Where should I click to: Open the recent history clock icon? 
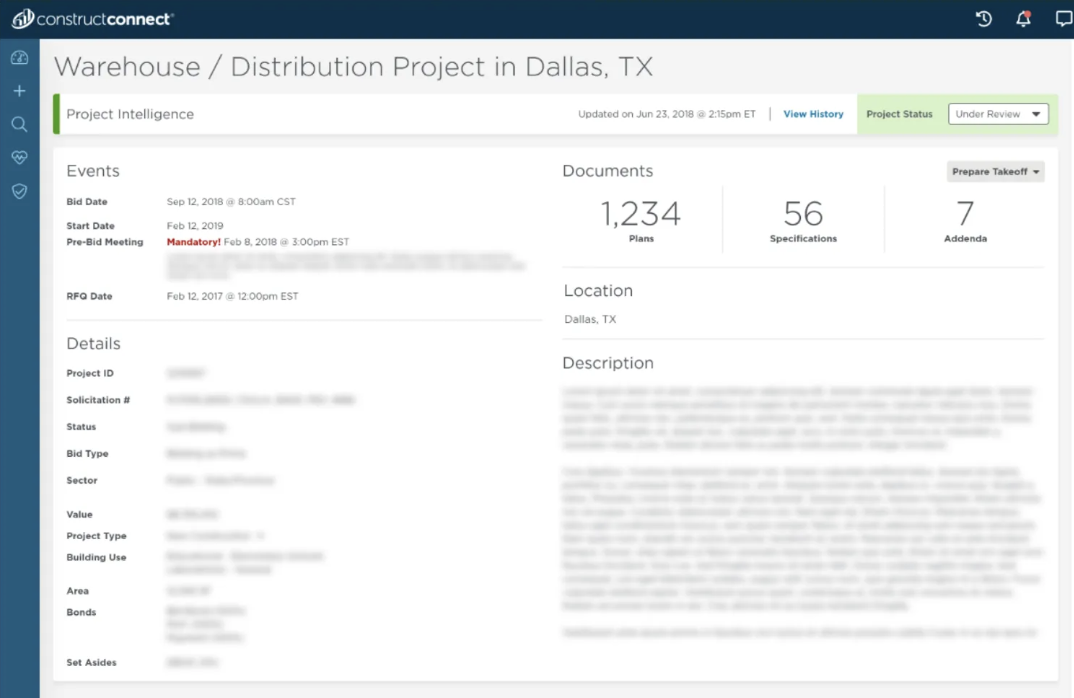point(983,19)
